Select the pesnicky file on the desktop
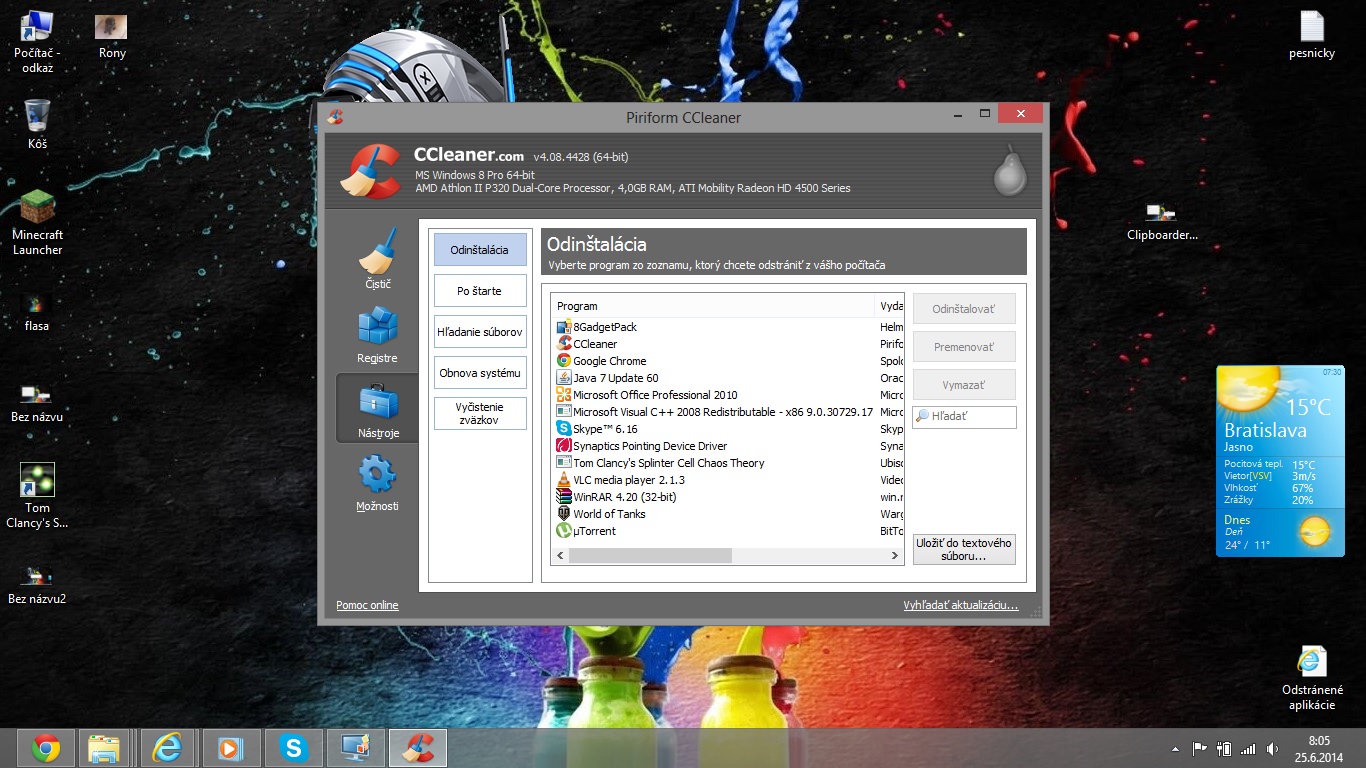Image resolution: width=1366 pixels, height=768 pixels. pos(1312,35)
